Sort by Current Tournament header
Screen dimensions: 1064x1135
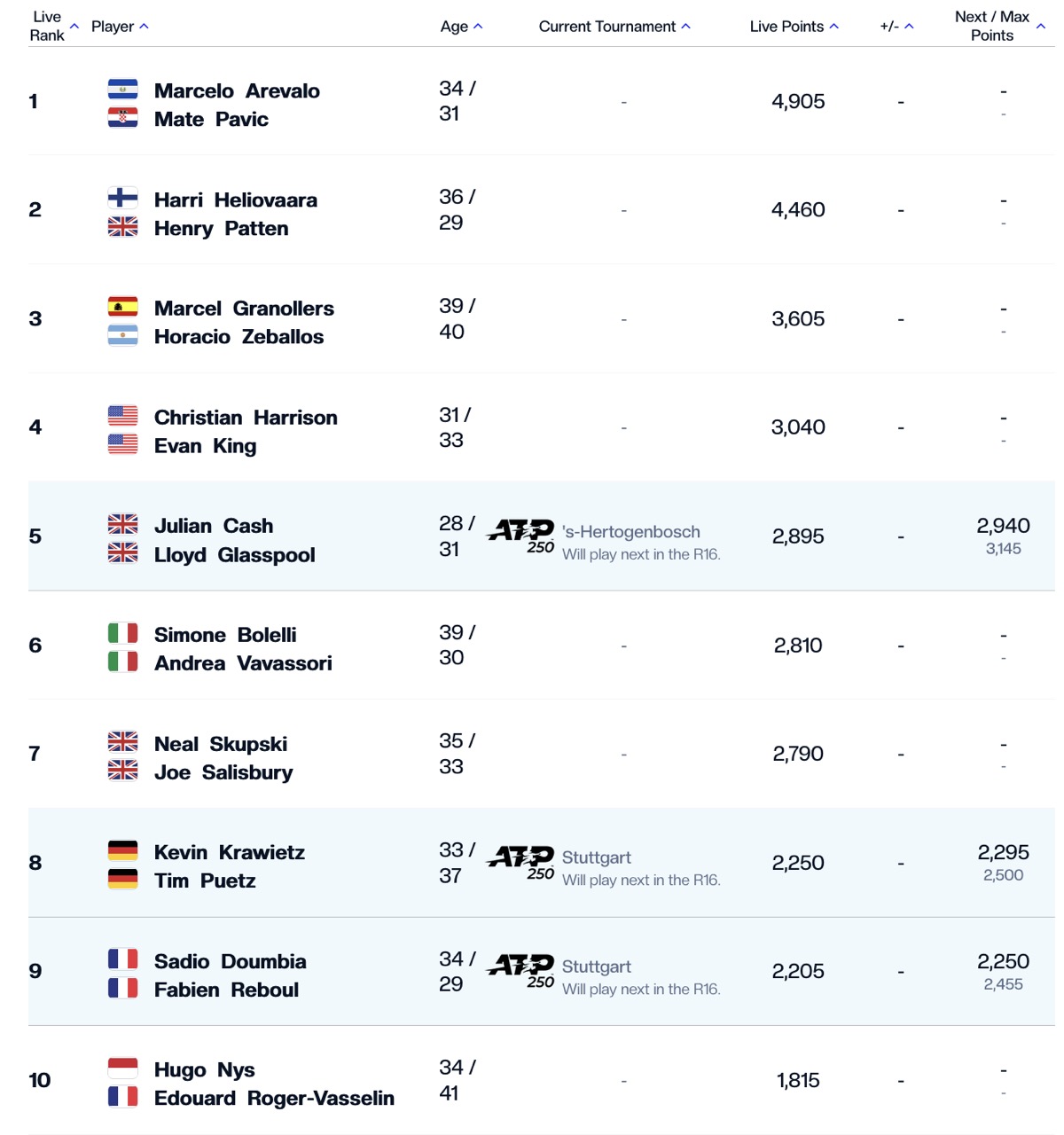pos(614,27)
